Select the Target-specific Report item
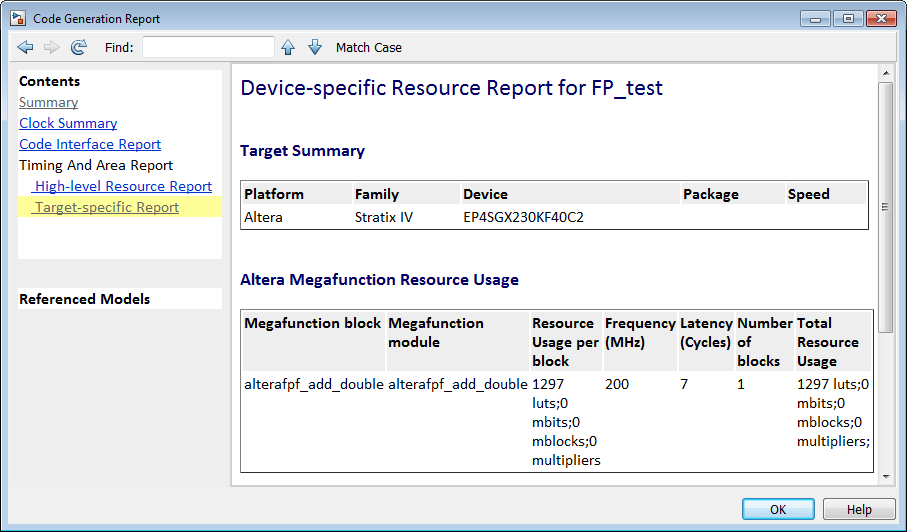The image size is (907, 532). tap(107, 207)
